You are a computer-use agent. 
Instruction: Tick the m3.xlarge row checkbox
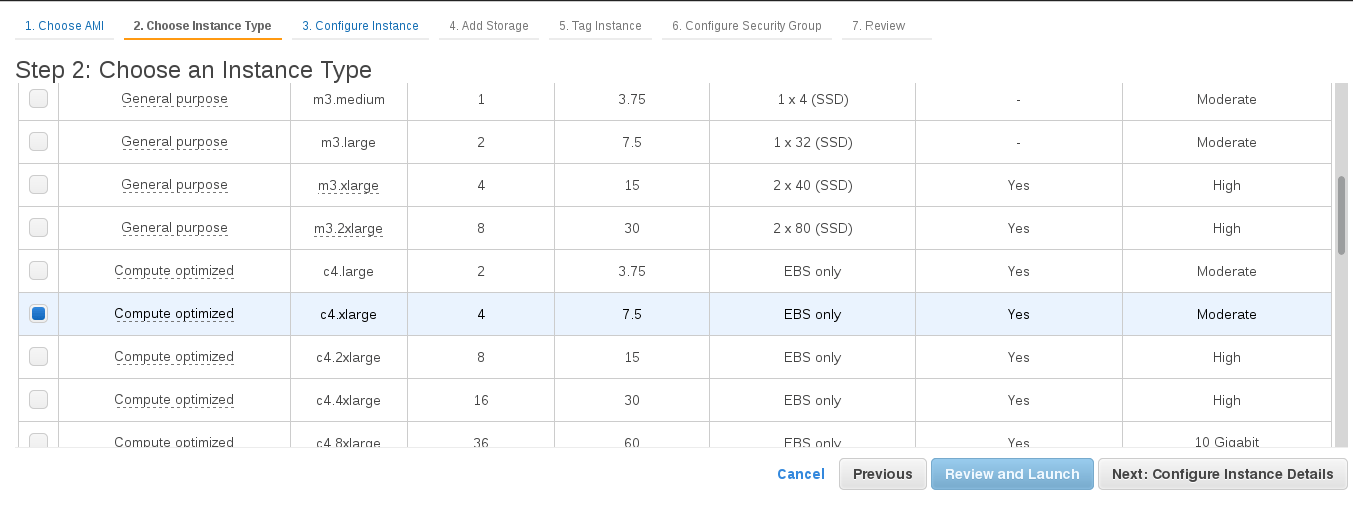[38, 184]
